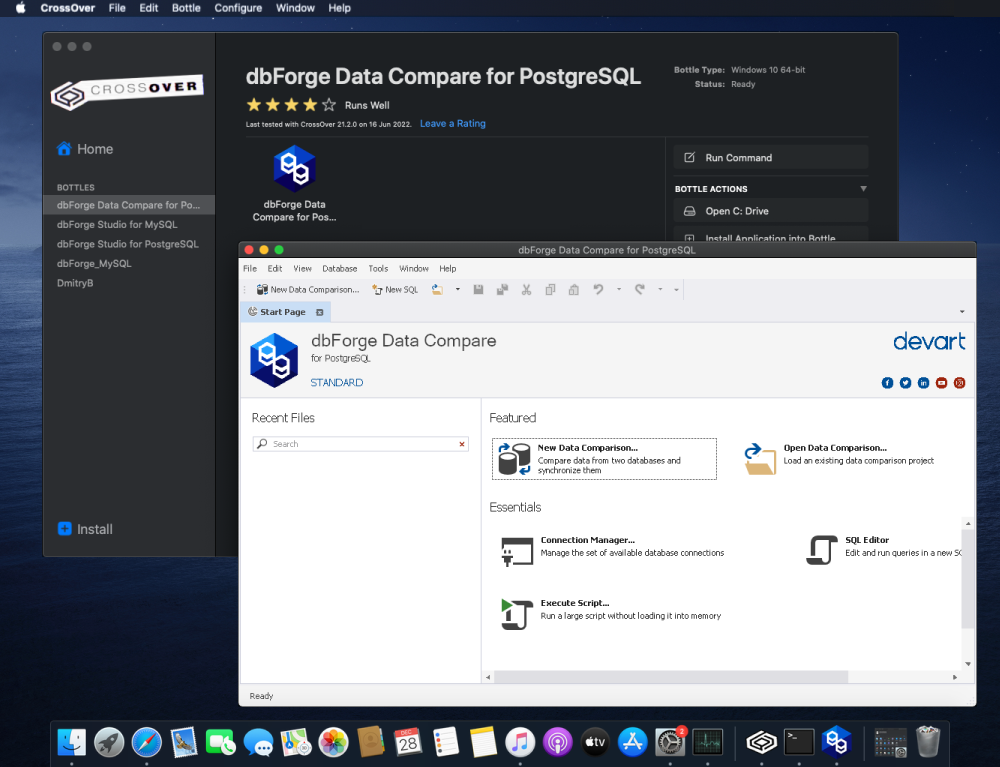1000x767 pixels.
Task: Click the Save All toolbar icon
Action: (x=503, y=289)
